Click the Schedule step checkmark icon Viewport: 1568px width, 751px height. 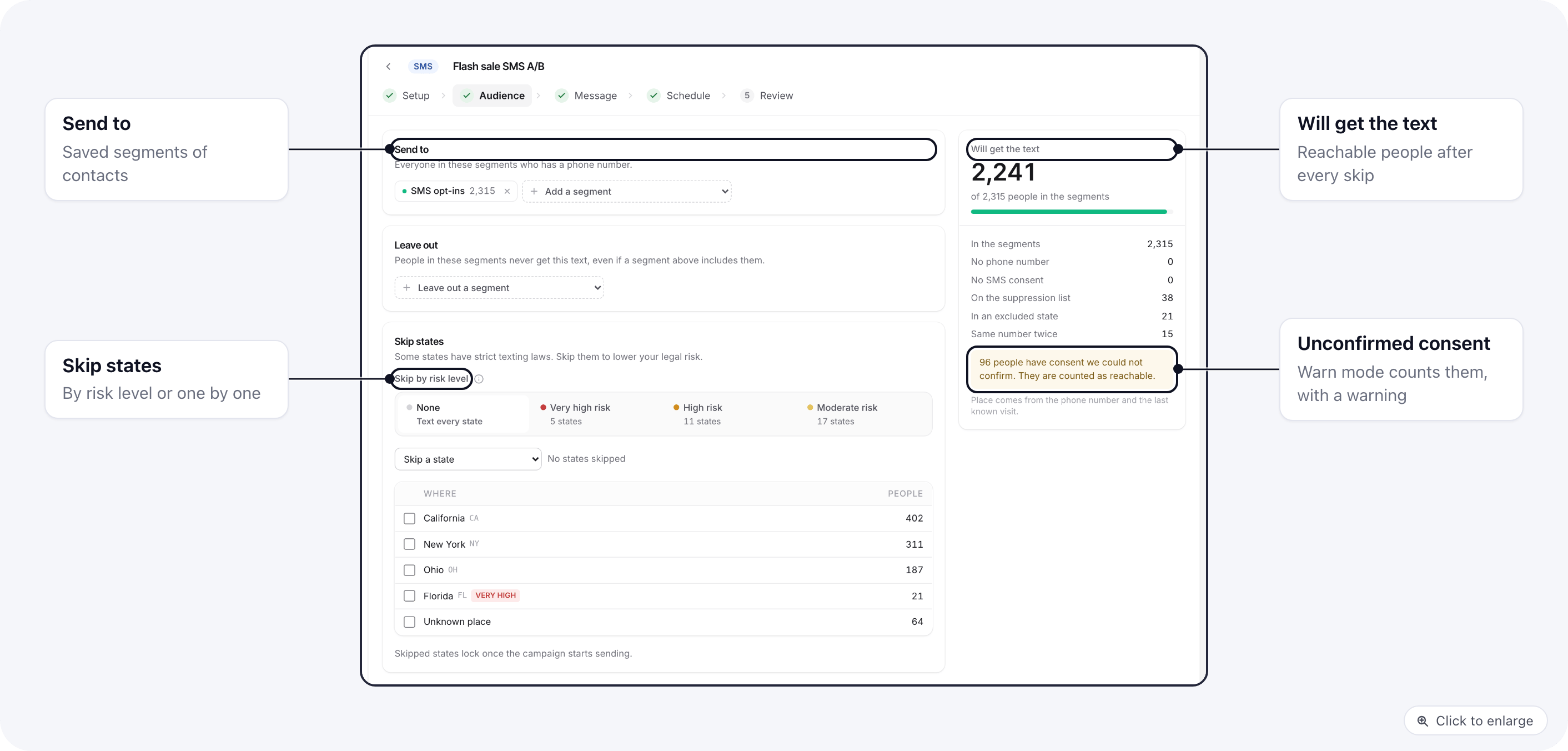point(654,96)
